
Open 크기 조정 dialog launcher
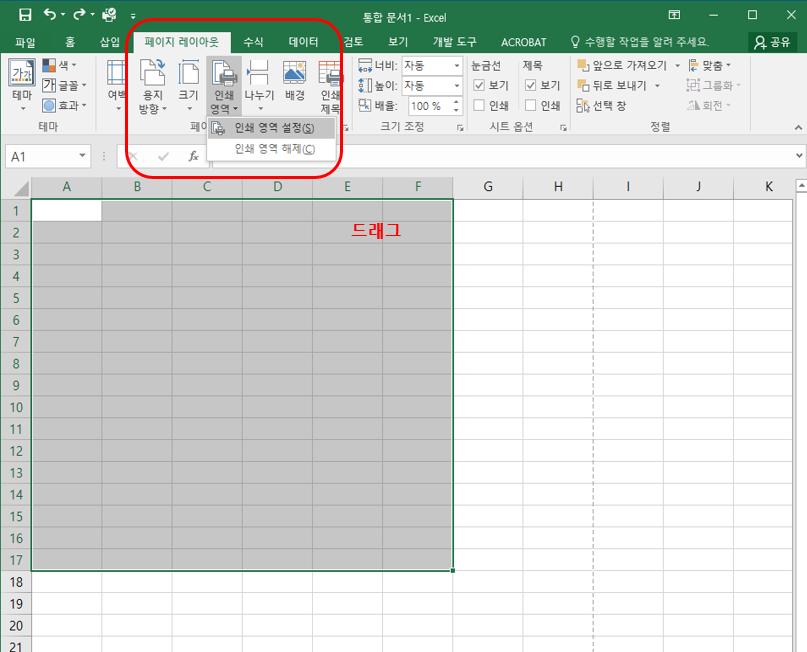(x=460, y=128)
